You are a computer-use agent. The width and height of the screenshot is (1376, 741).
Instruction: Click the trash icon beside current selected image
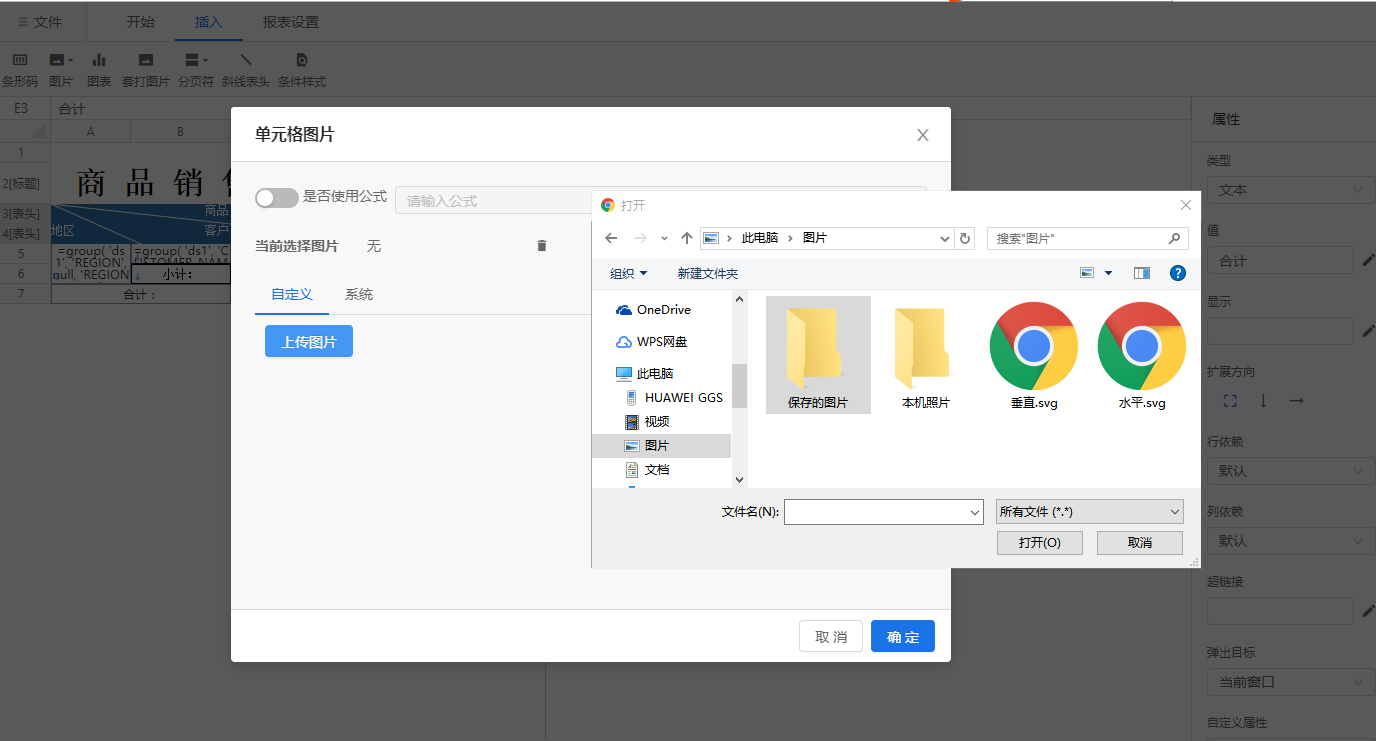542,246
